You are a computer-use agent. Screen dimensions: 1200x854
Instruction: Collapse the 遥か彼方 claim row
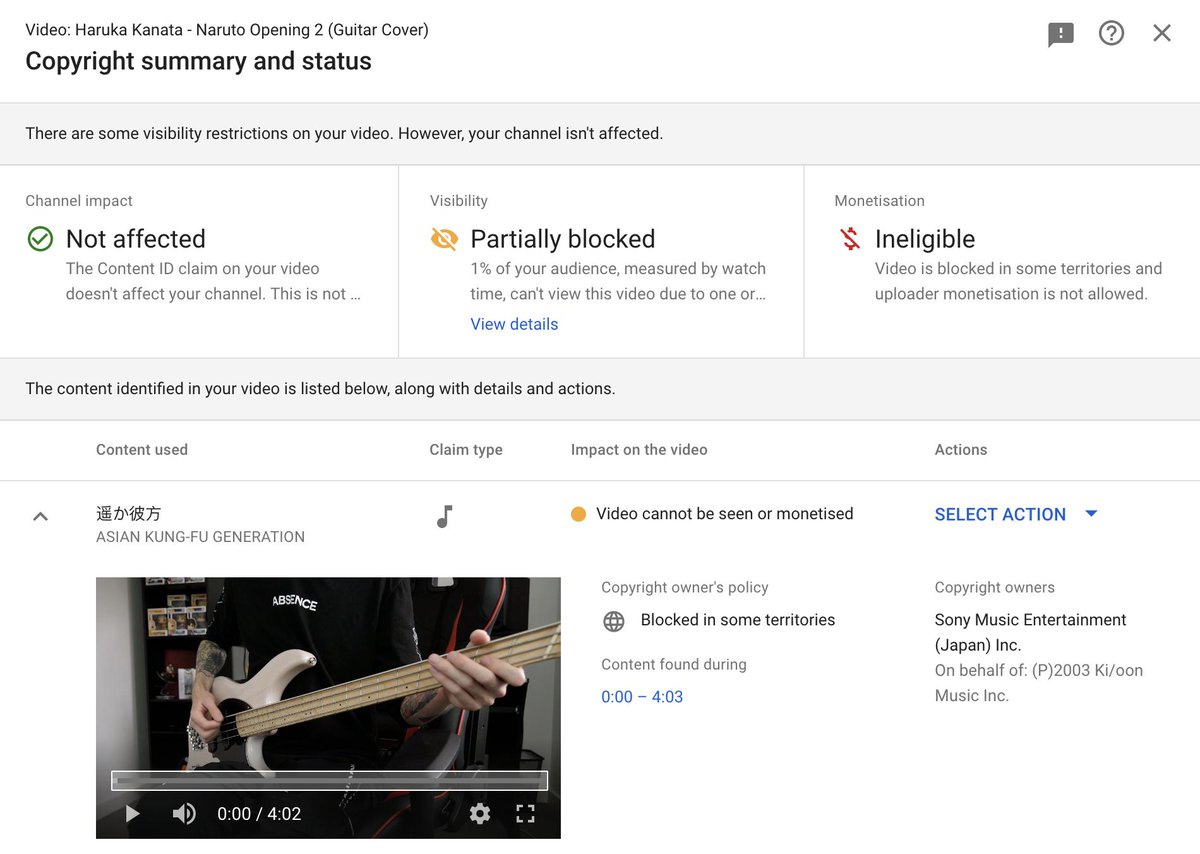click(40, 517)
